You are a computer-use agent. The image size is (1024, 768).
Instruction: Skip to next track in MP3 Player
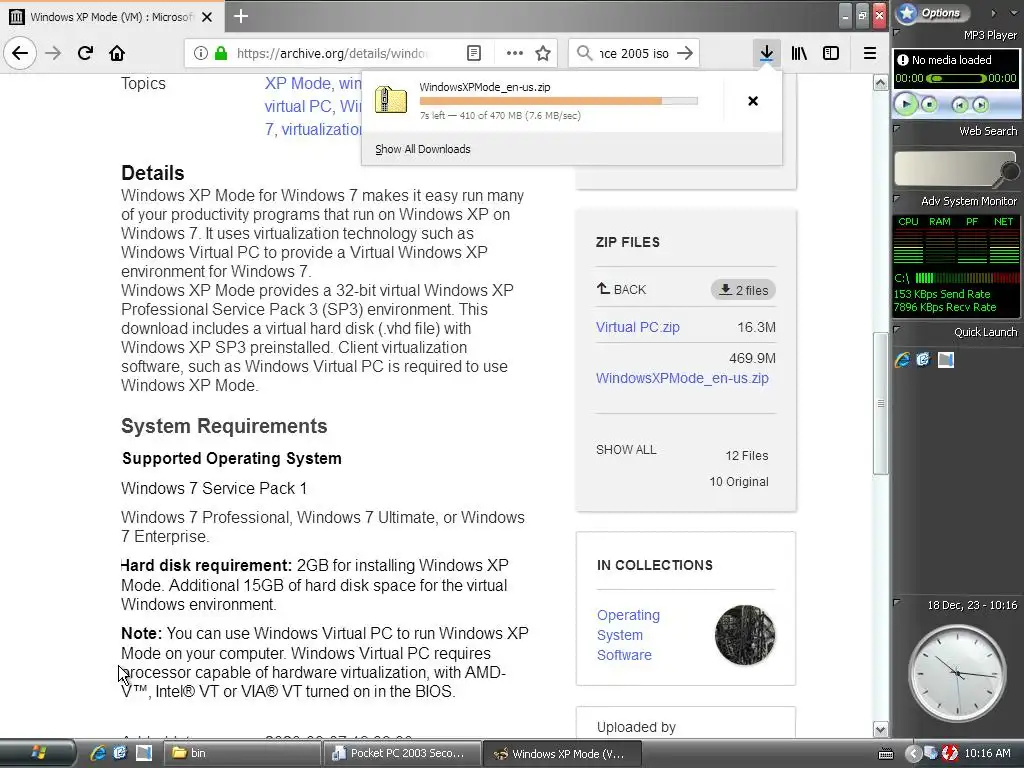pyautogui.click(x=980, y=104)
